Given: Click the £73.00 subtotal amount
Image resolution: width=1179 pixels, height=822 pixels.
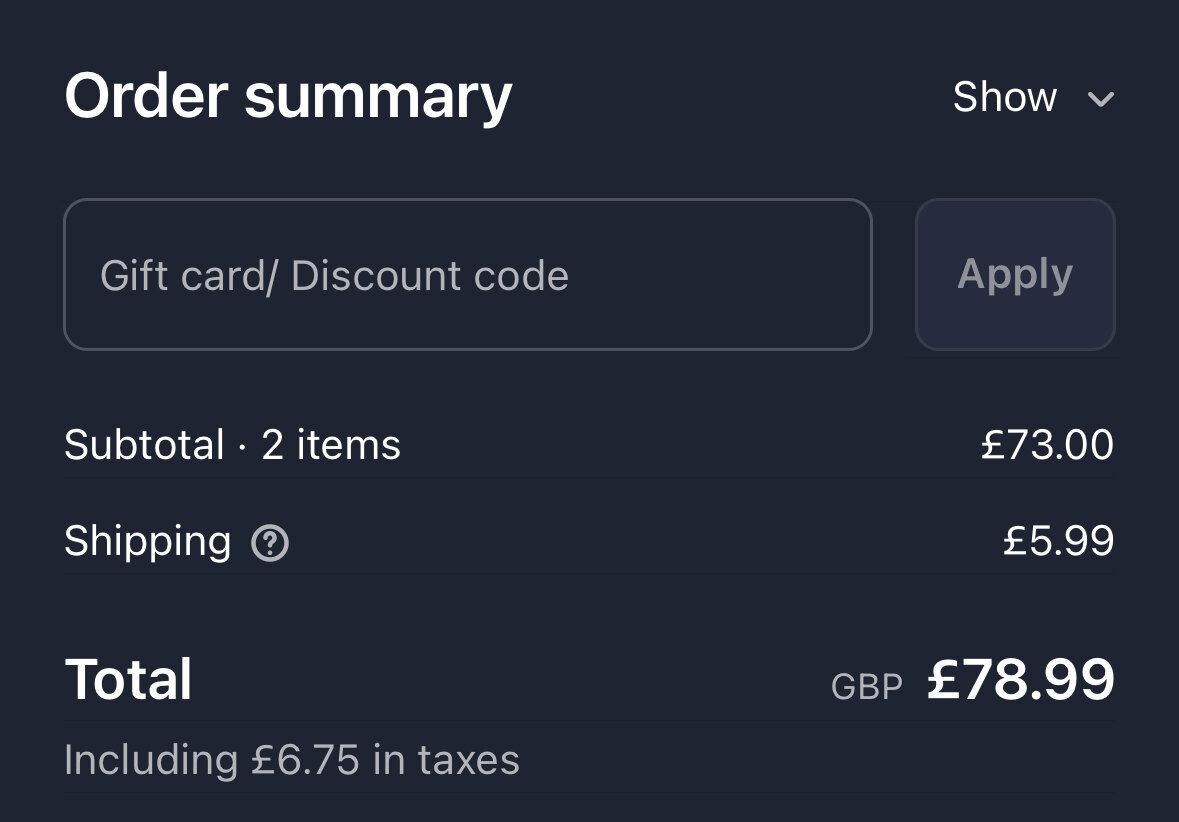Looking at the screenshot, I should [1047, 445].
